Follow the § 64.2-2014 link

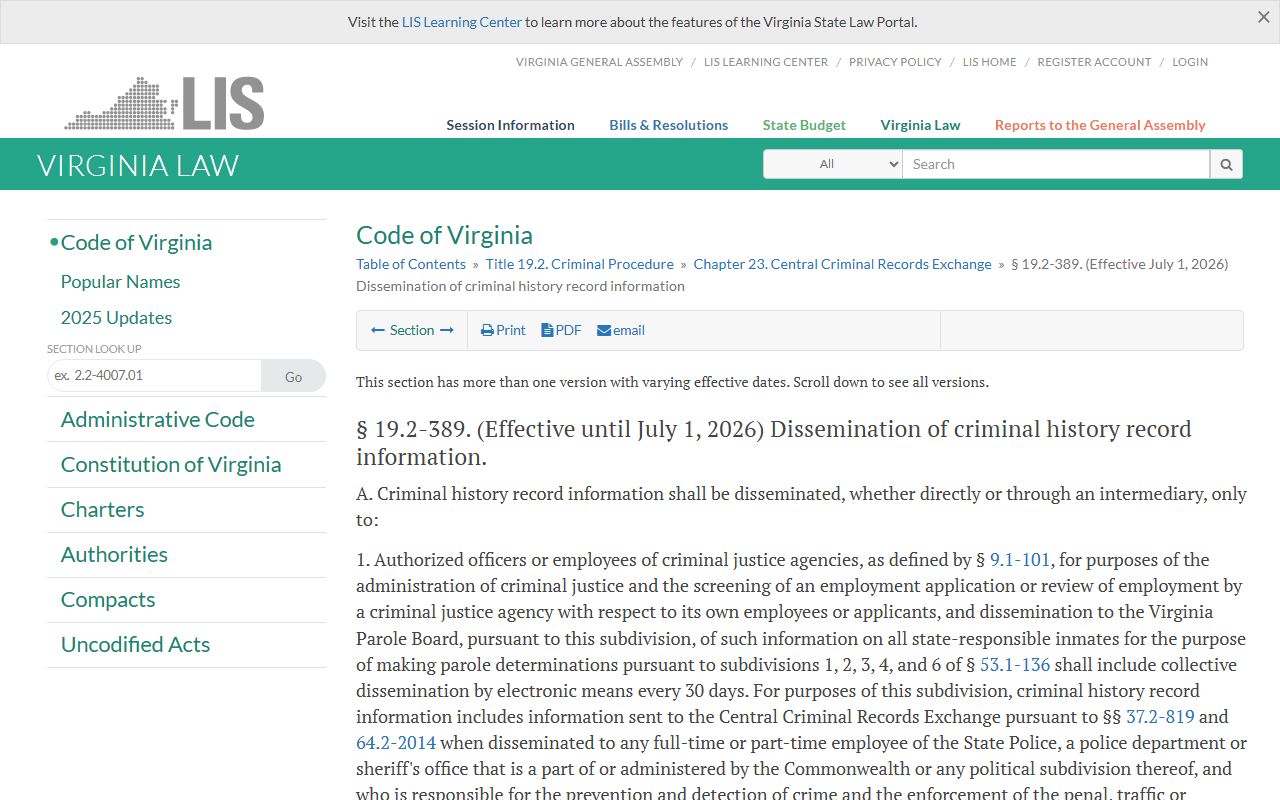click(396, 743)
